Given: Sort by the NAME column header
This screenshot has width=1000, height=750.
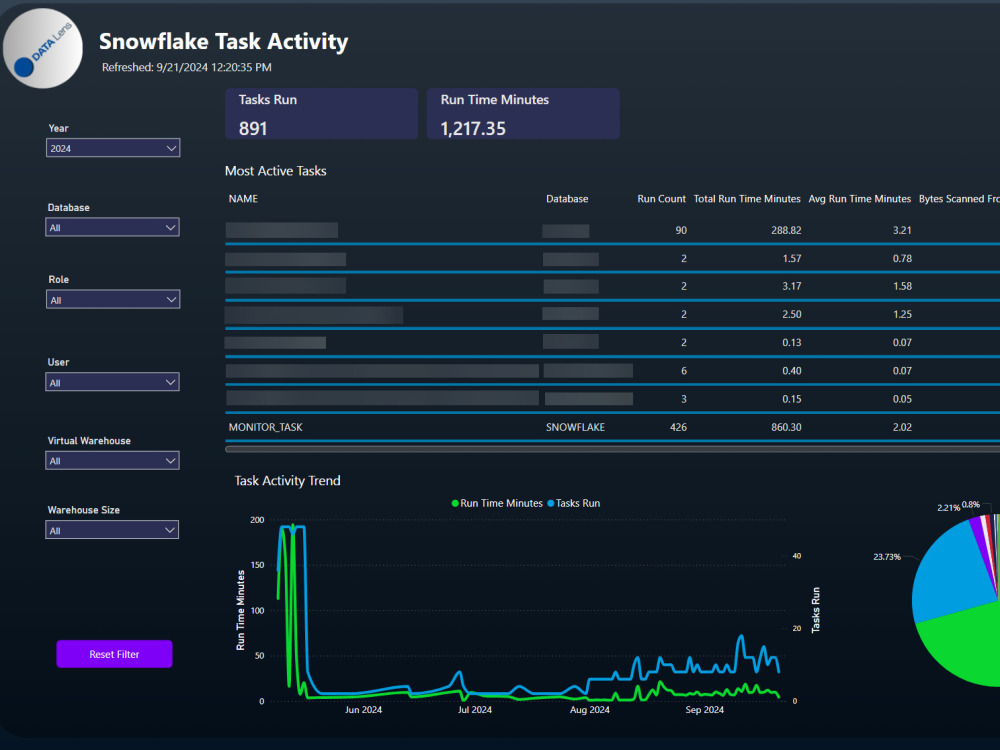Looking at the screenshot, I should (x=243, y=199).
